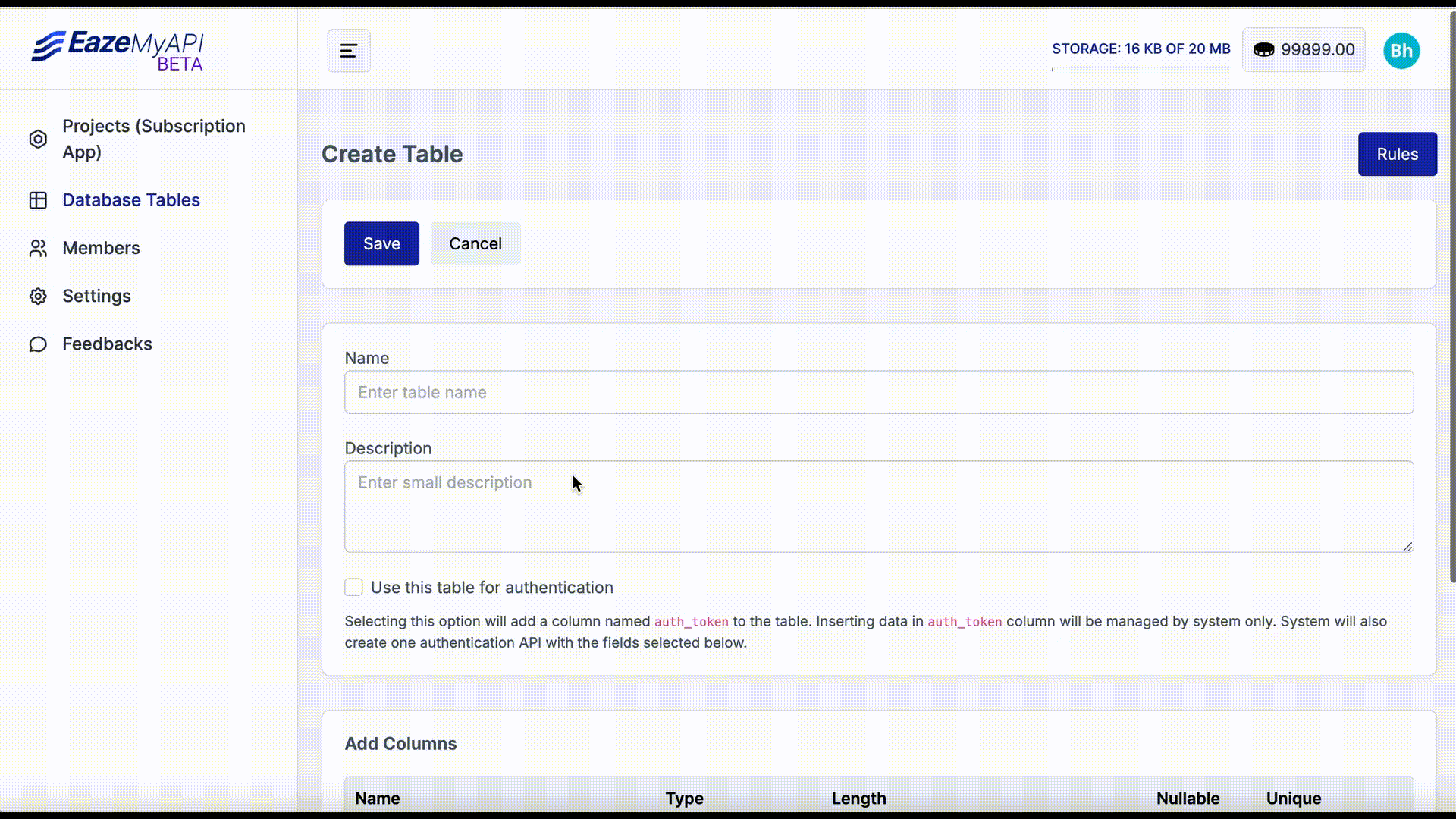Click the Database Tables grid icon

tap(38, 200)
